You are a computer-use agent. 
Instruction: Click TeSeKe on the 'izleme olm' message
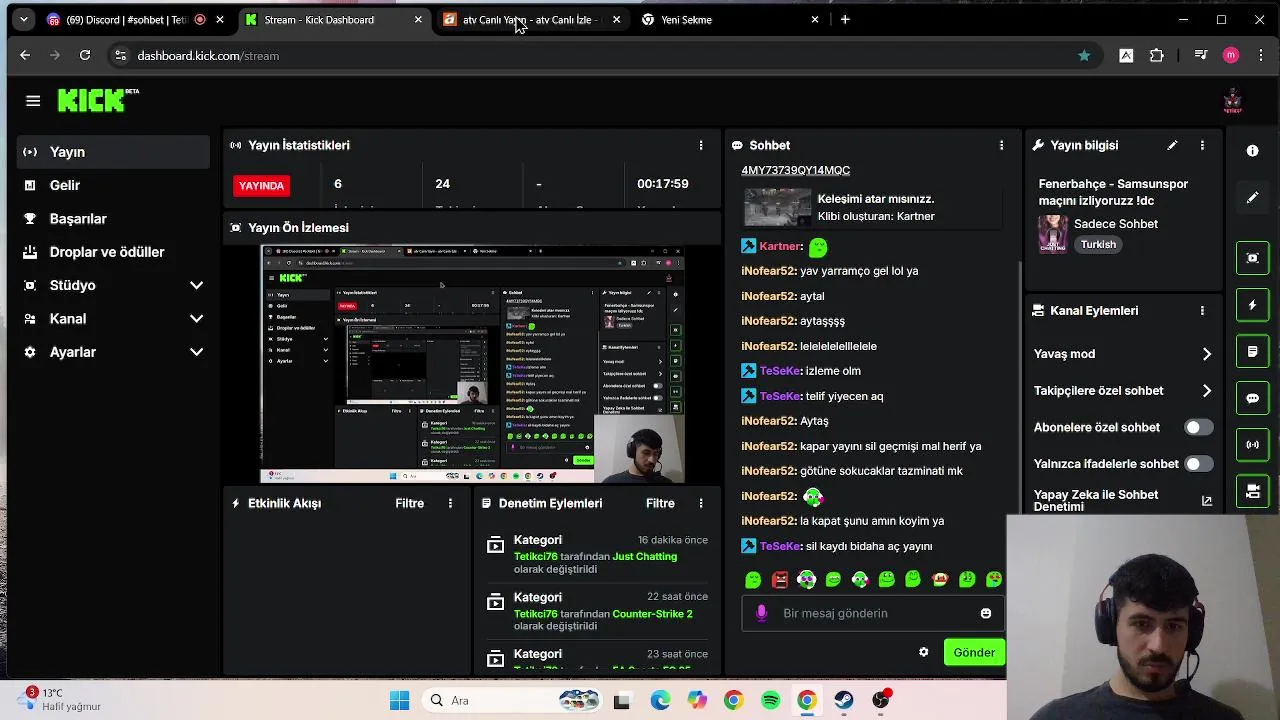point(780,371)
